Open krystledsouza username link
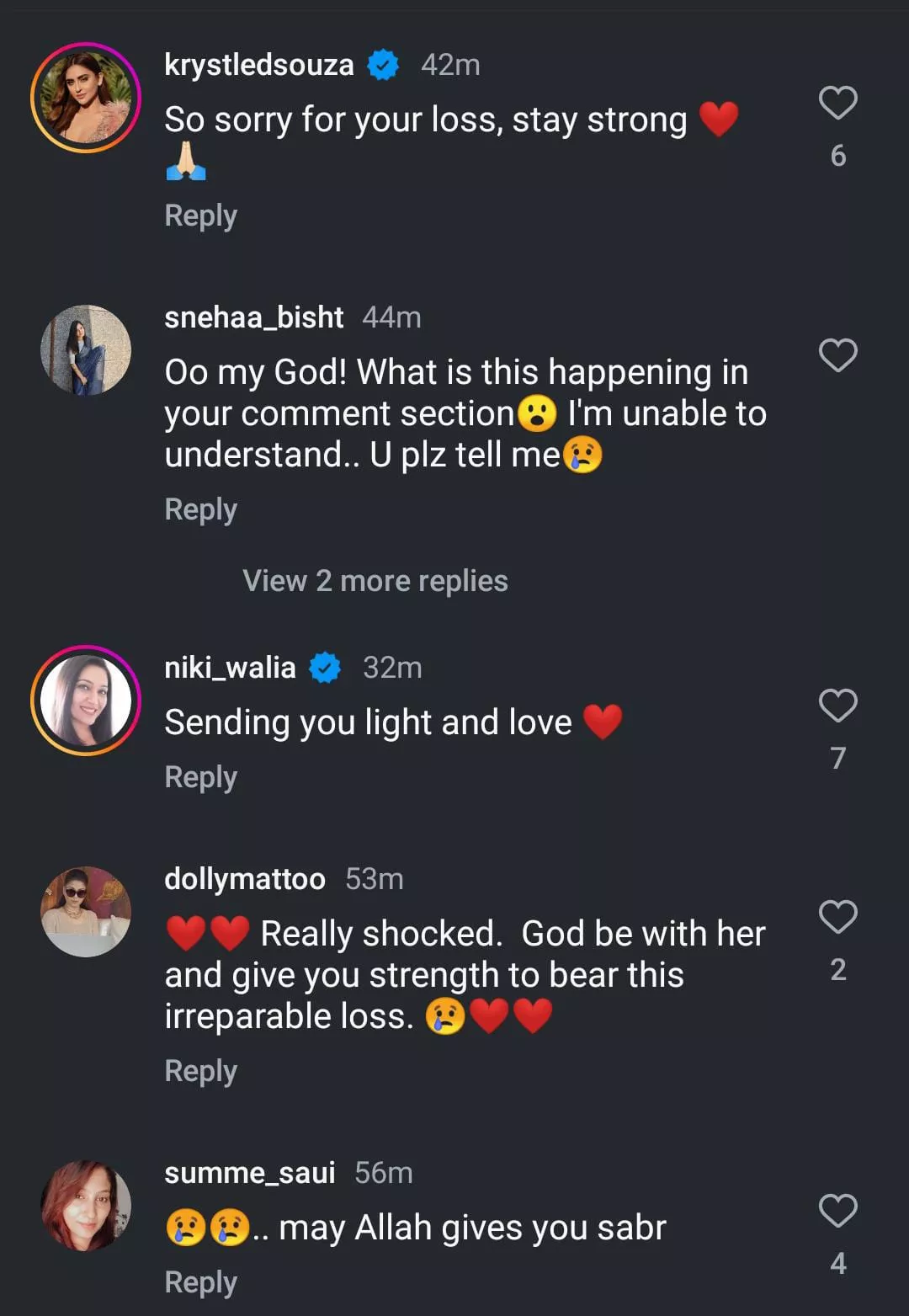The width and height of the screenshot is (909, 1316). tap(258, 65)
